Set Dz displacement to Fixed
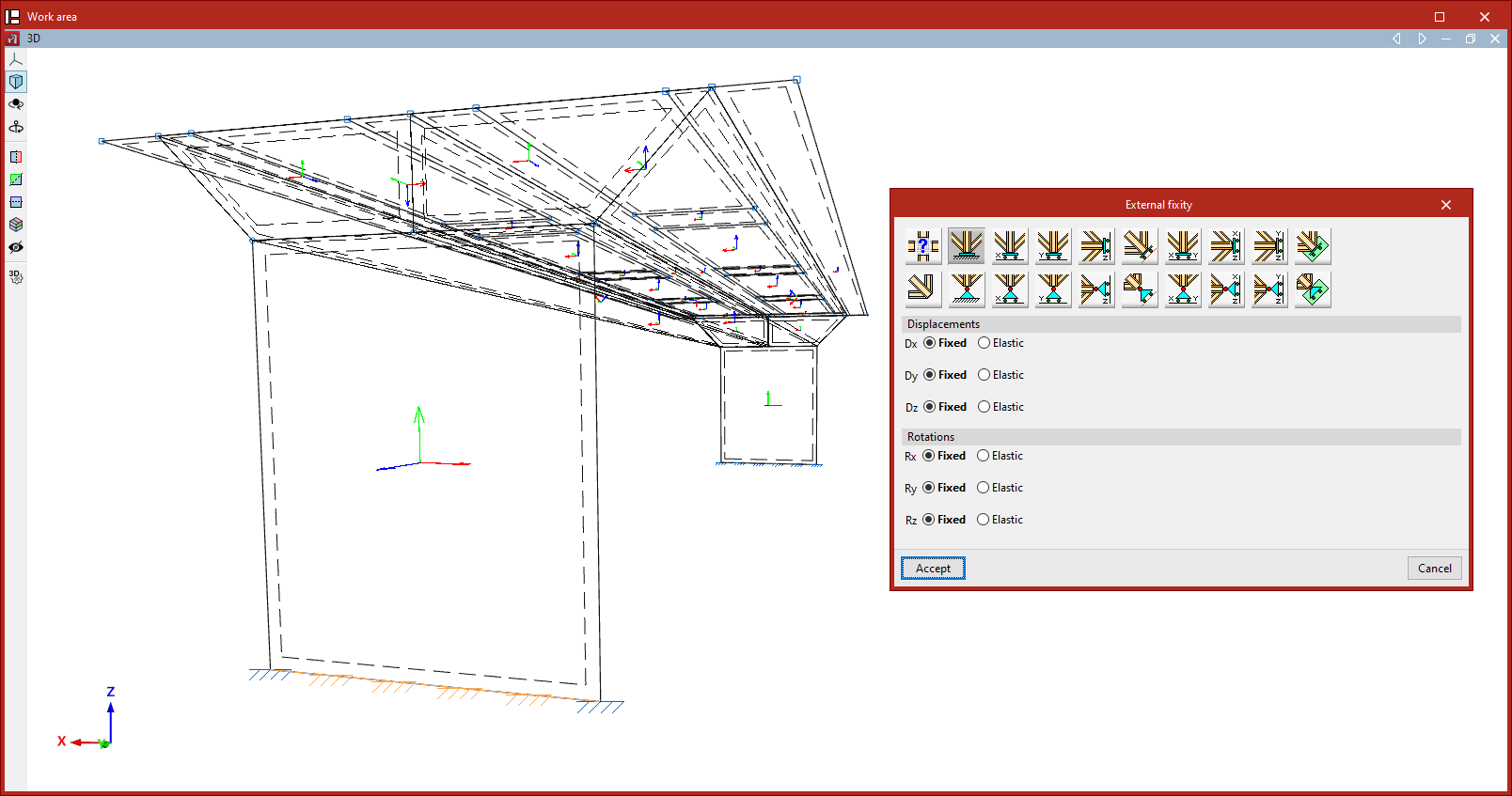This screenshot has height=796, width=1512. 945,407
